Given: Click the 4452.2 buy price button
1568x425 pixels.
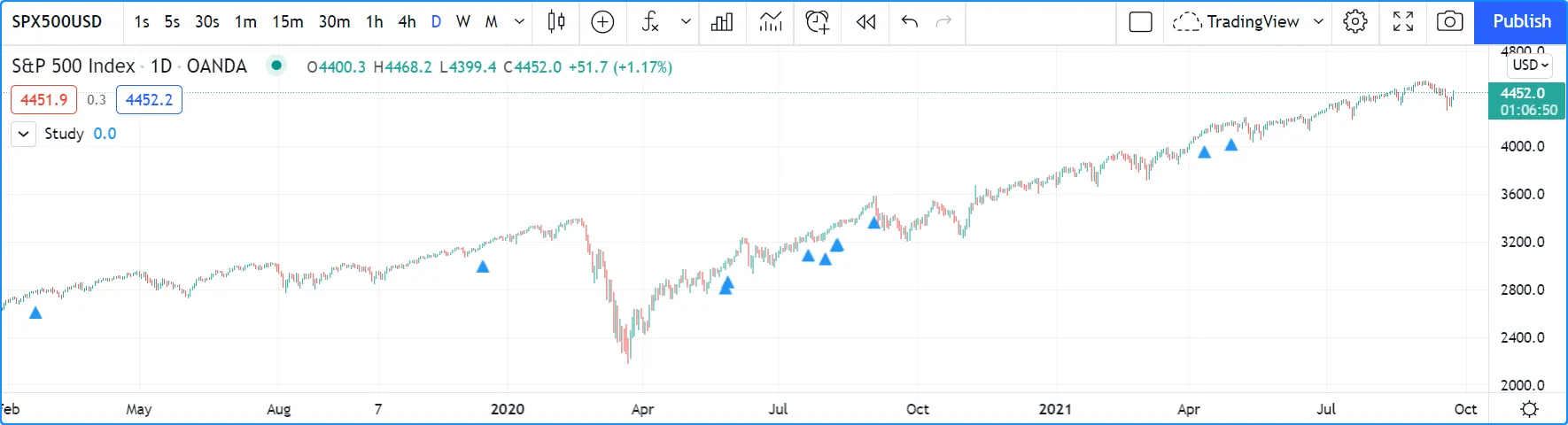Looking at the screenshot, I should tap(149, 100).
